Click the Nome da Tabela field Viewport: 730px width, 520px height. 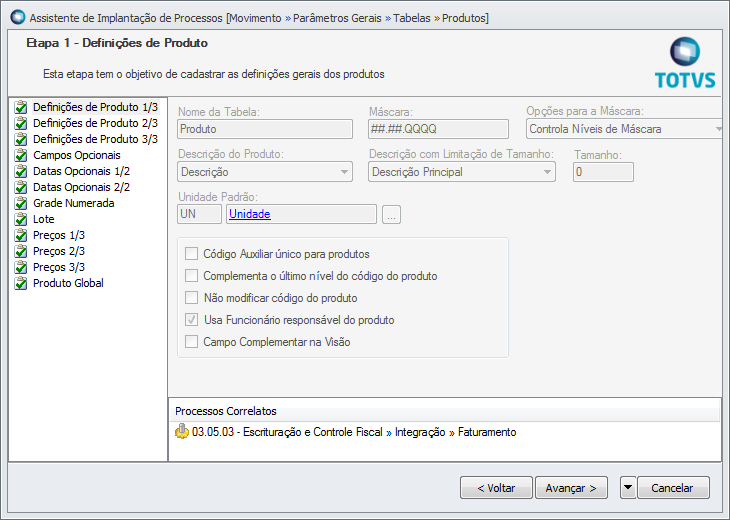tap(265, 129)
